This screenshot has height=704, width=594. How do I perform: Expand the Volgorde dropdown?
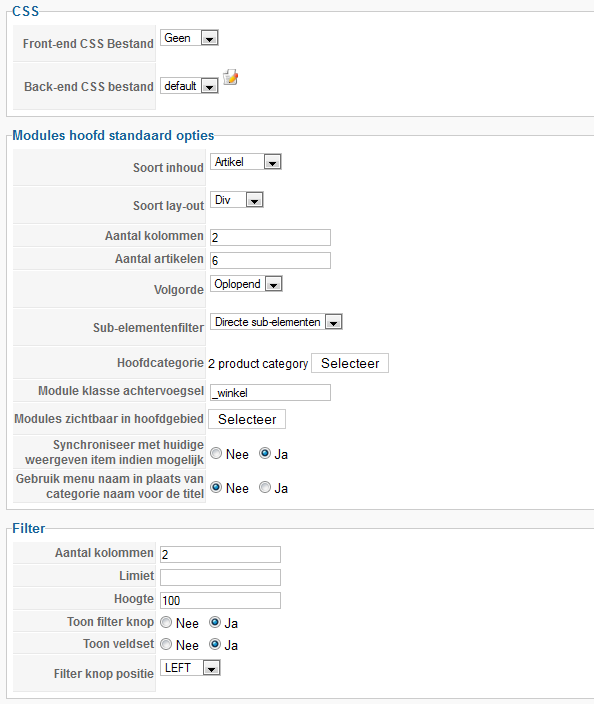[246, 284]
